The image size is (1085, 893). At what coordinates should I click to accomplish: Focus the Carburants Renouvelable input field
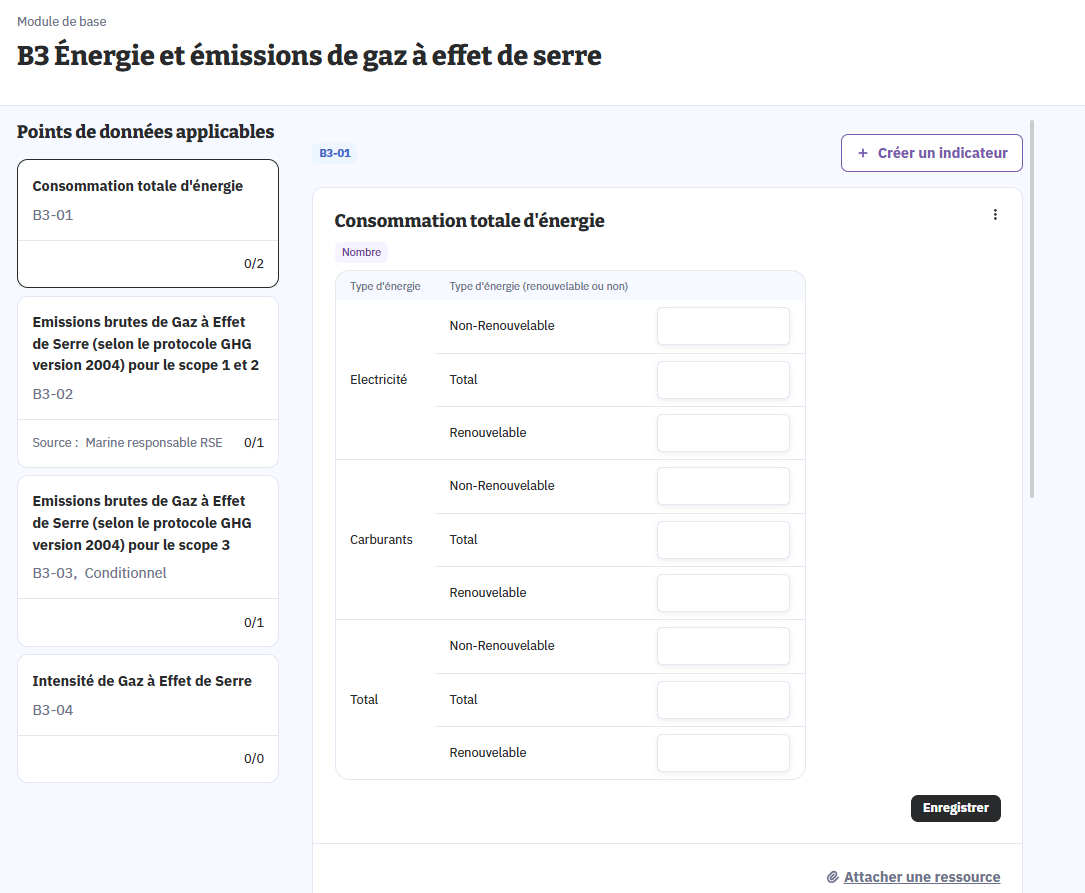[723, 593]
